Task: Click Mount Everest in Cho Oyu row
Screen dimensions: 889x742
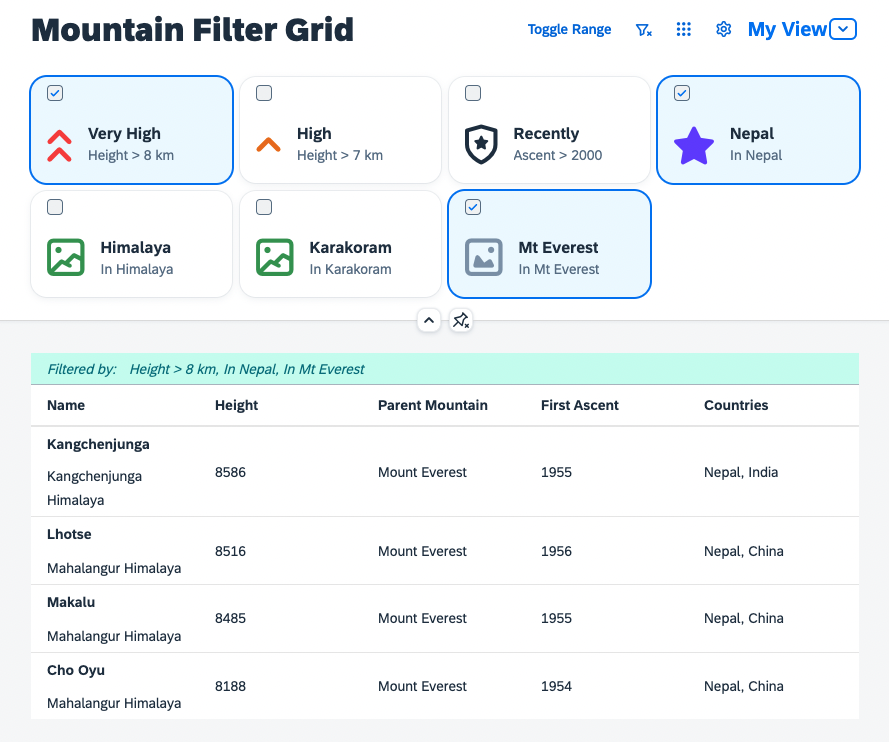Action: click(x=422, y=686)
